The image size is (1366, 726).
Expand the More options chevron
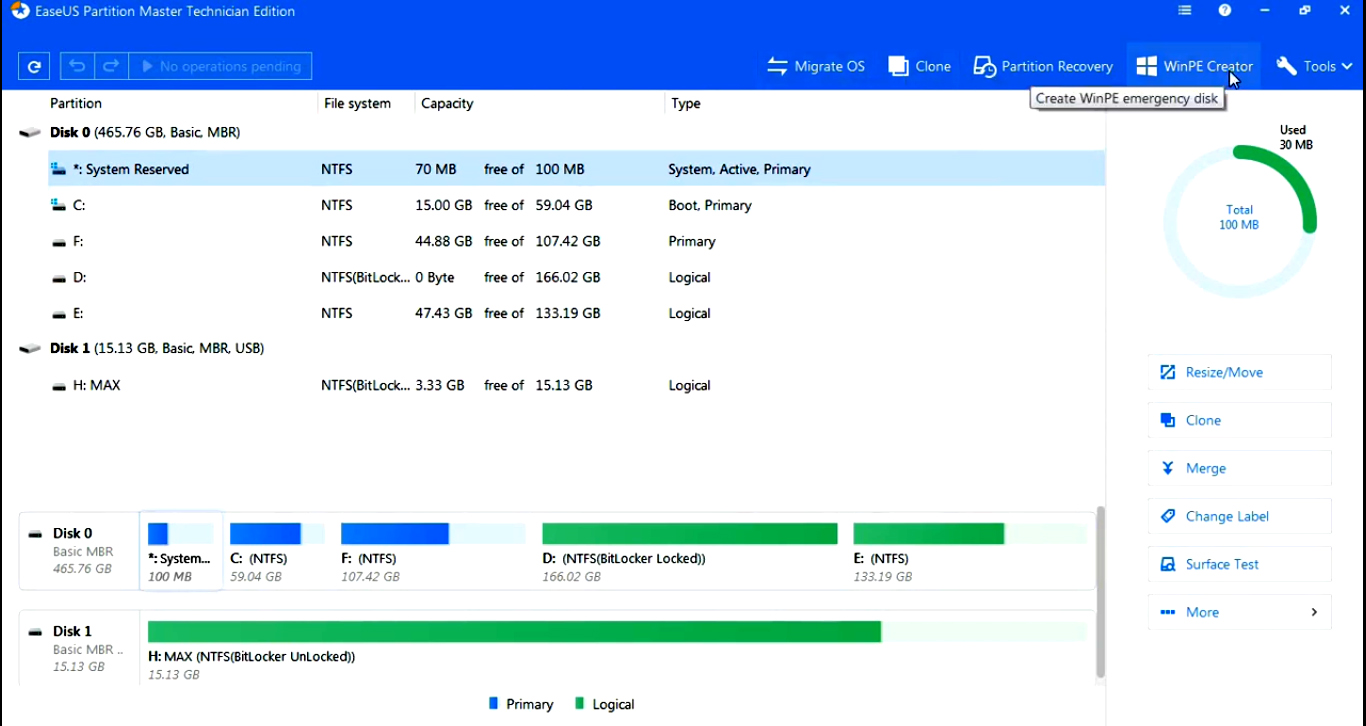[1314, 612]
